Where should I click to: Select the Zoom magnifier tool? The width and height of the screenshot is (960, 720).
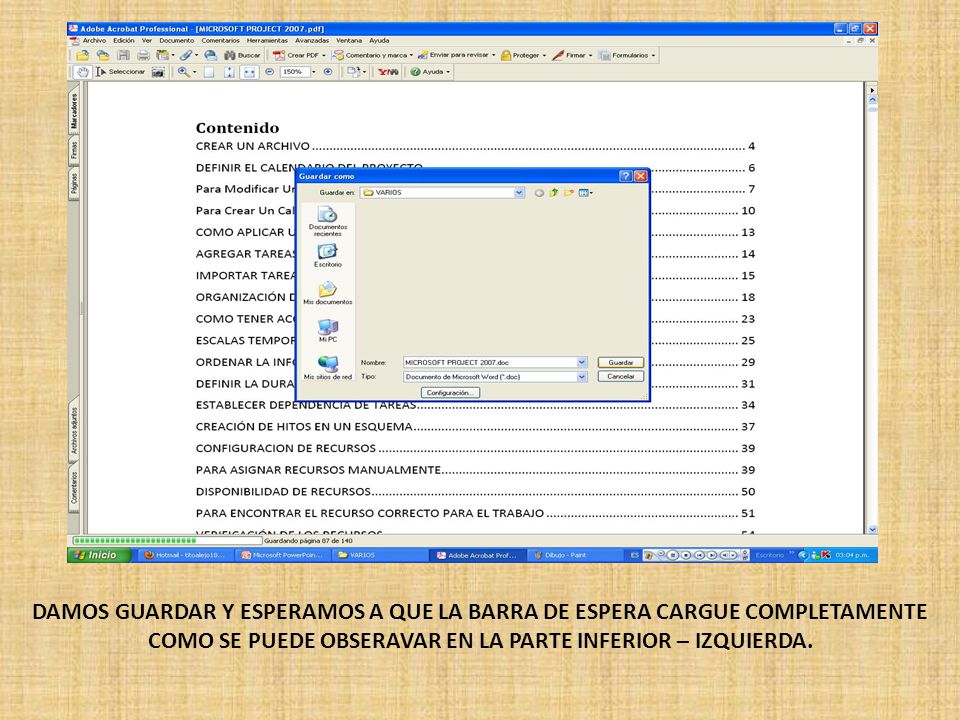183,72
